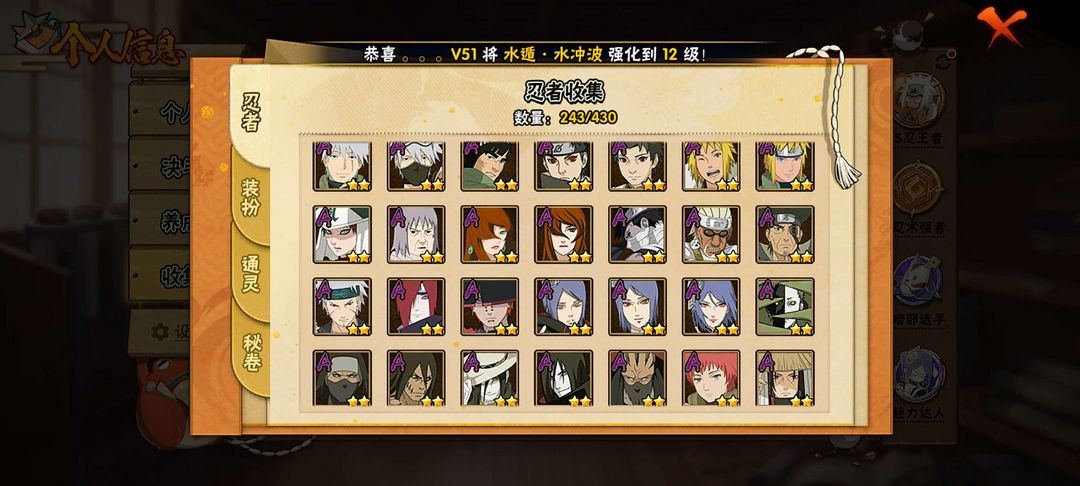Select first Konan portrait with blue hair

tap(563, 306)
